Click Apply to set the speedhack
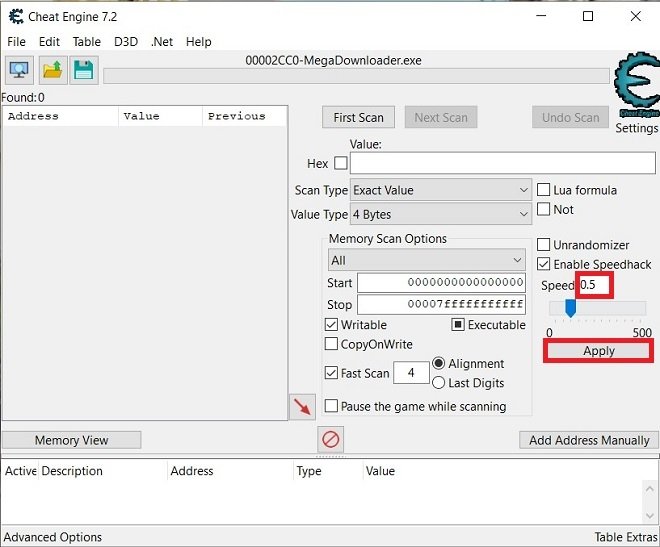The image size is (660, 547). click(x=599, y=351)
